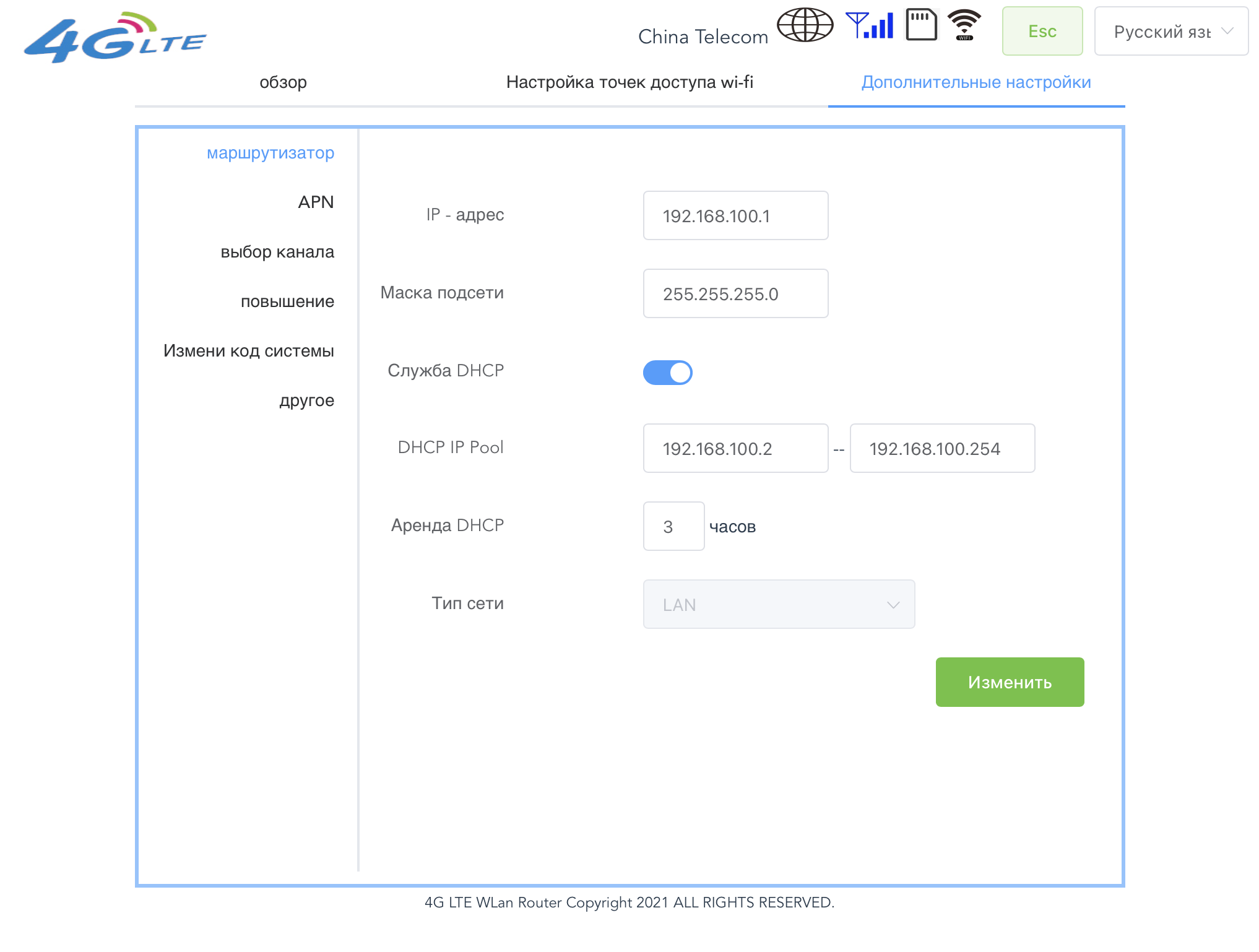Open Измени код системы section

tap(249, 351)
